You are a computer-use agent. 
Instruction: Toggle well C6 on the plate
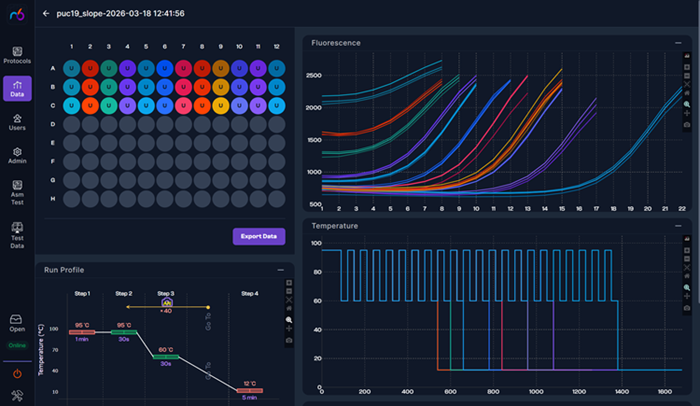(x=165, y=106)
